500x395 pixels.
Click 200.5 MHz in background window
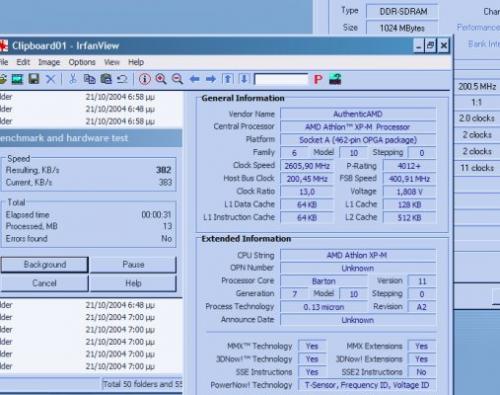point(477,87)
